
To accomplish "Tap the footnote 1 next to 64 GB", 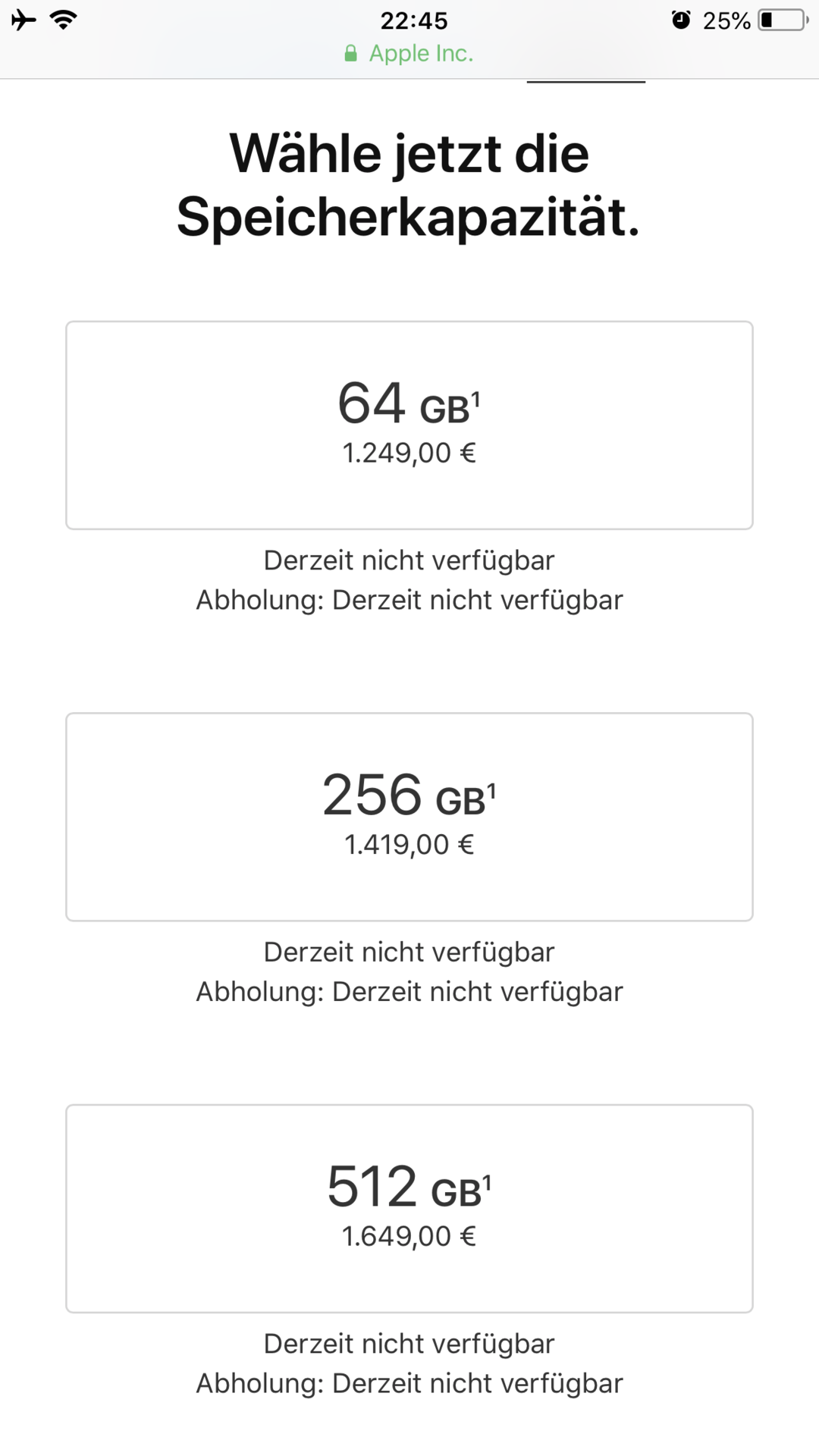I will [x=476, y=398].
